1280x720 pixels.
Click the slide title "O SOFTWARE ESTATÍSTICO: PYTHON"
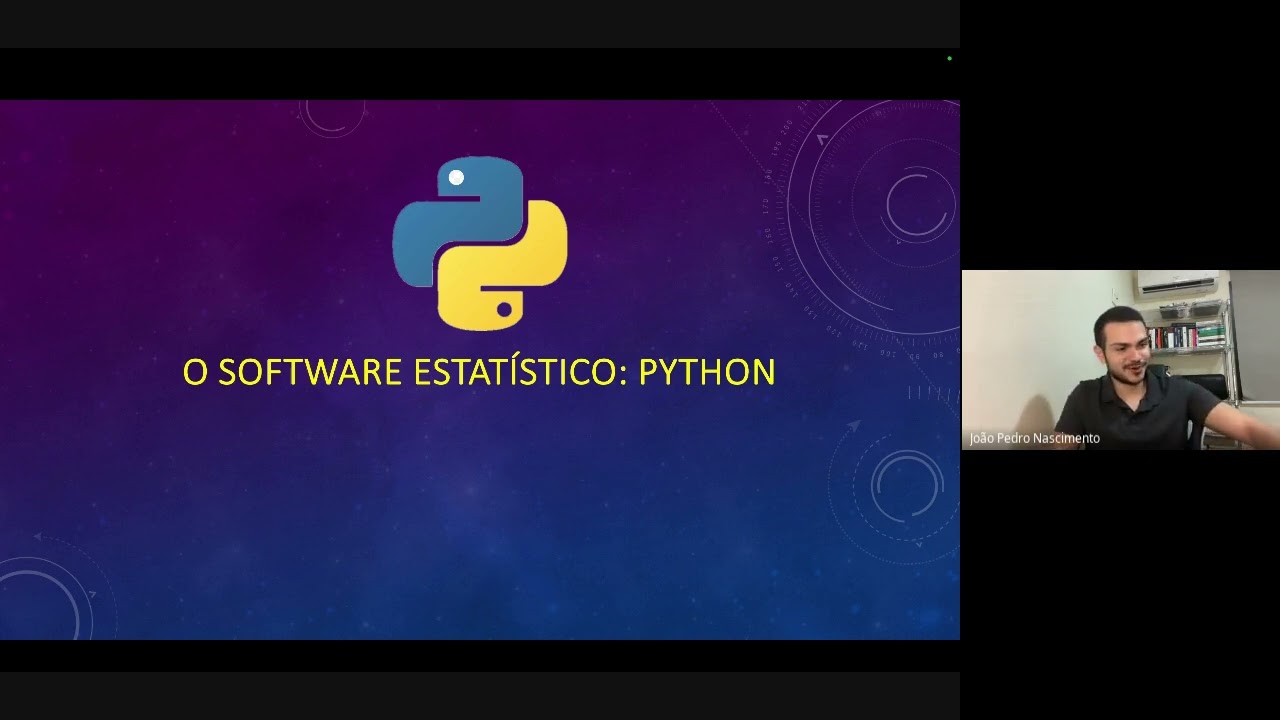[x=479, y=372]
